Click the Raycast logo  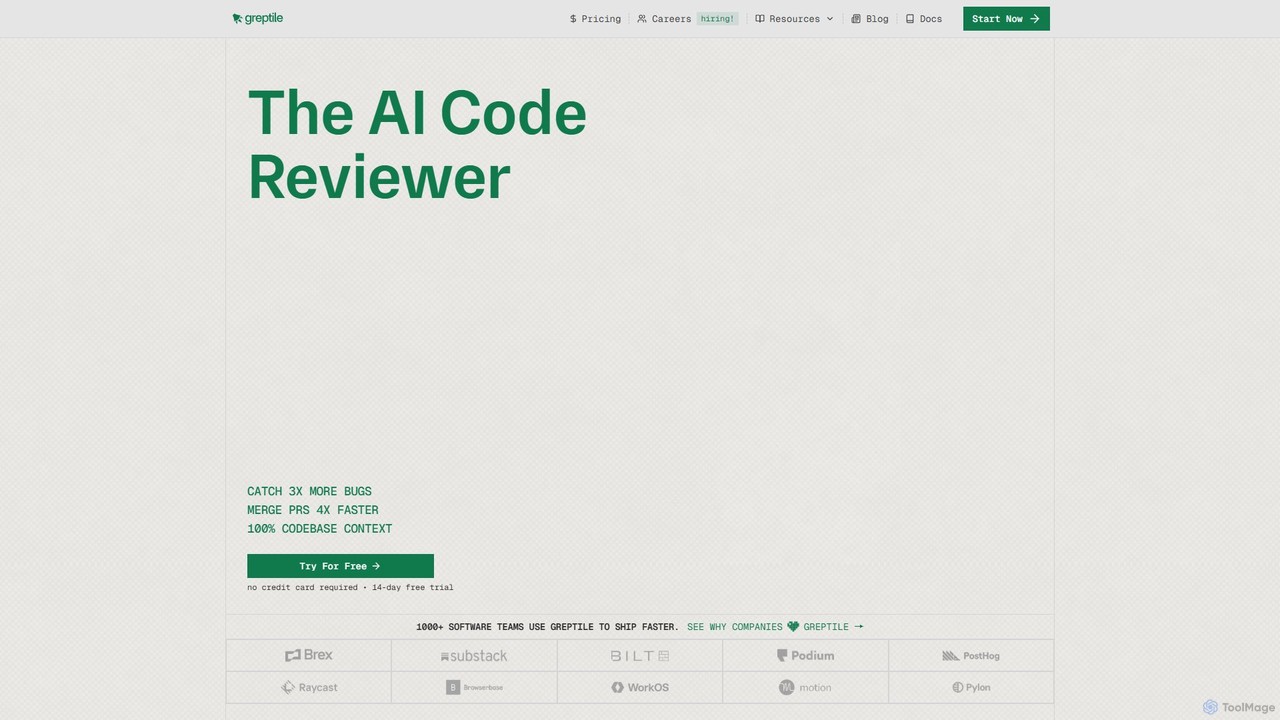click(x=309, y=687)
